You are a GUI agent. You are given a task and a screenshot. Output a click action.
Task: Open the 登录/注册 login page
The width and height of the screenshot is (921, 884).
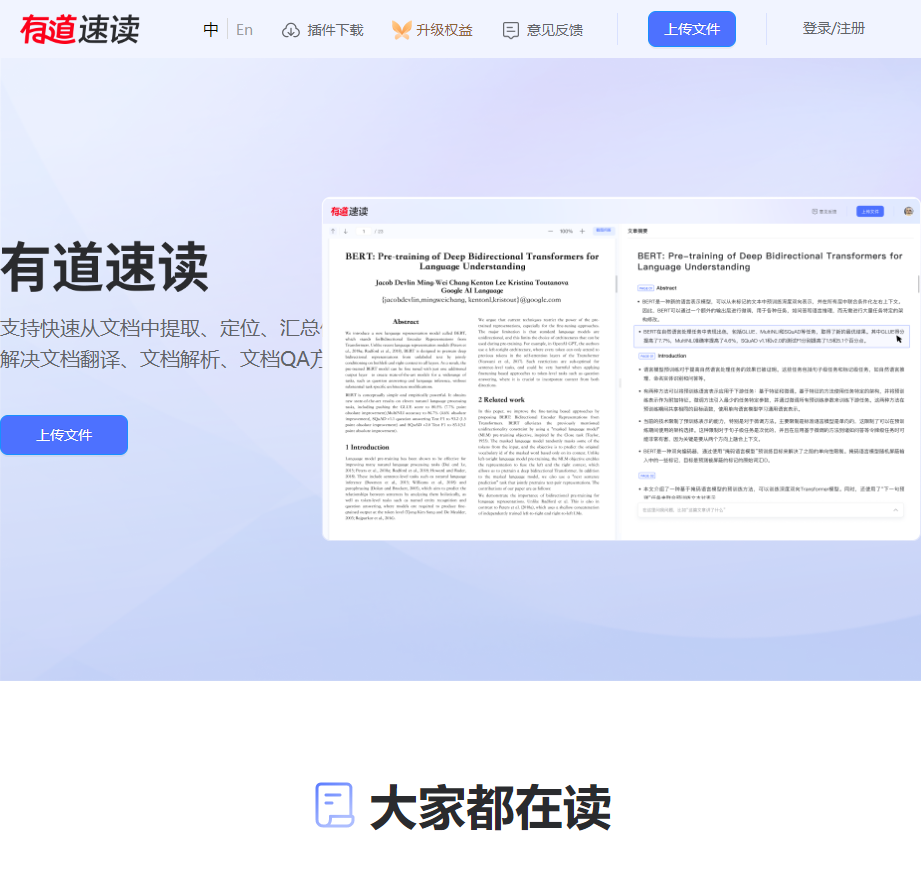833,29
